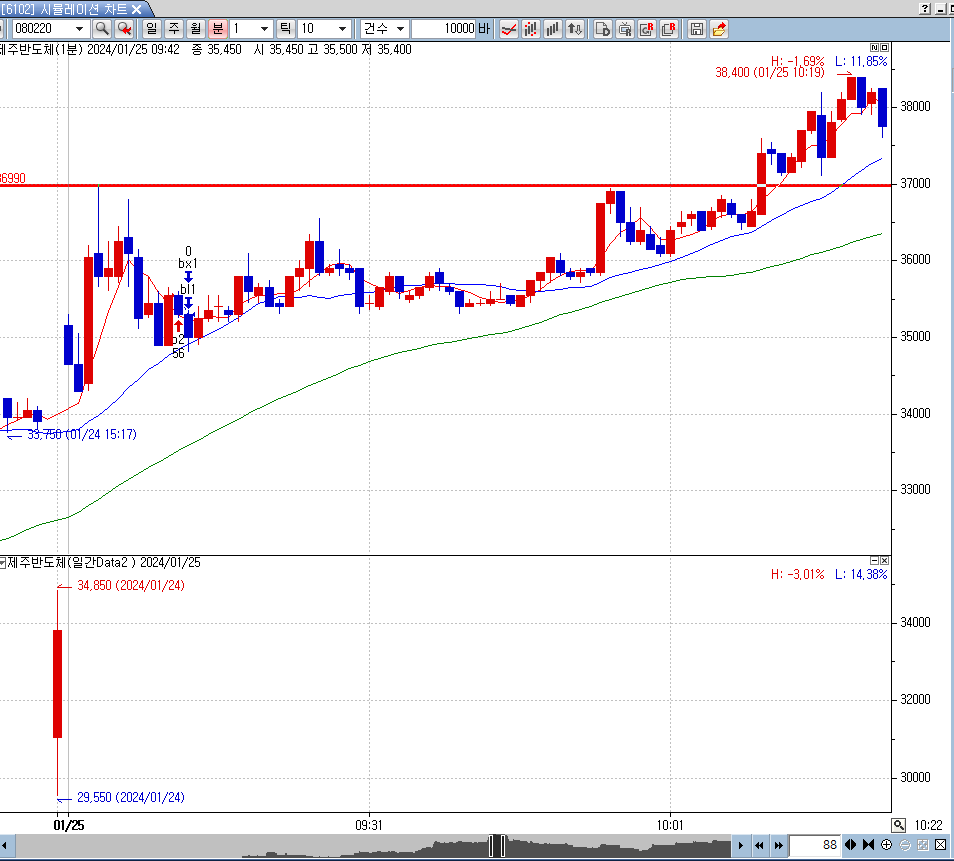Click the stock search magnifier icon
Viewport: 954px width, 861px height.
click(x=101, y=28)
